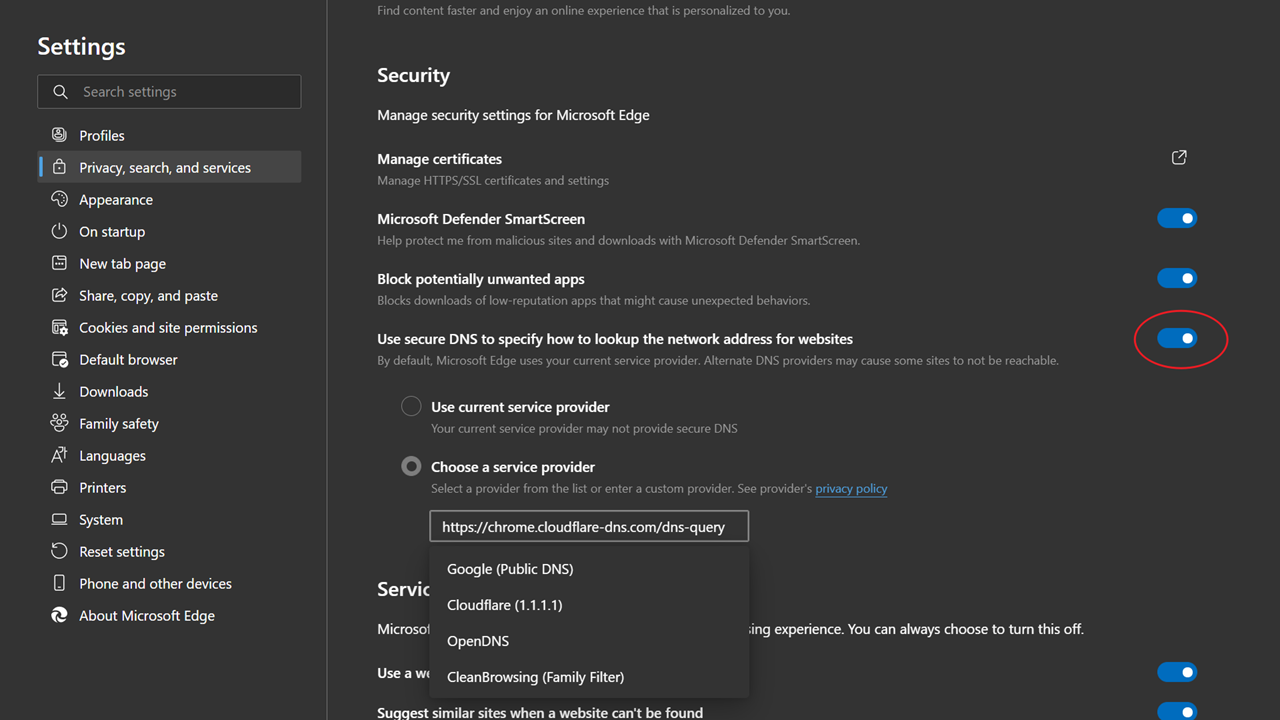Image resolution: width=1280 pixels, height=720 pixels.
Task: Click the Profiles icon in sidebar
Action: pos(59,135)
